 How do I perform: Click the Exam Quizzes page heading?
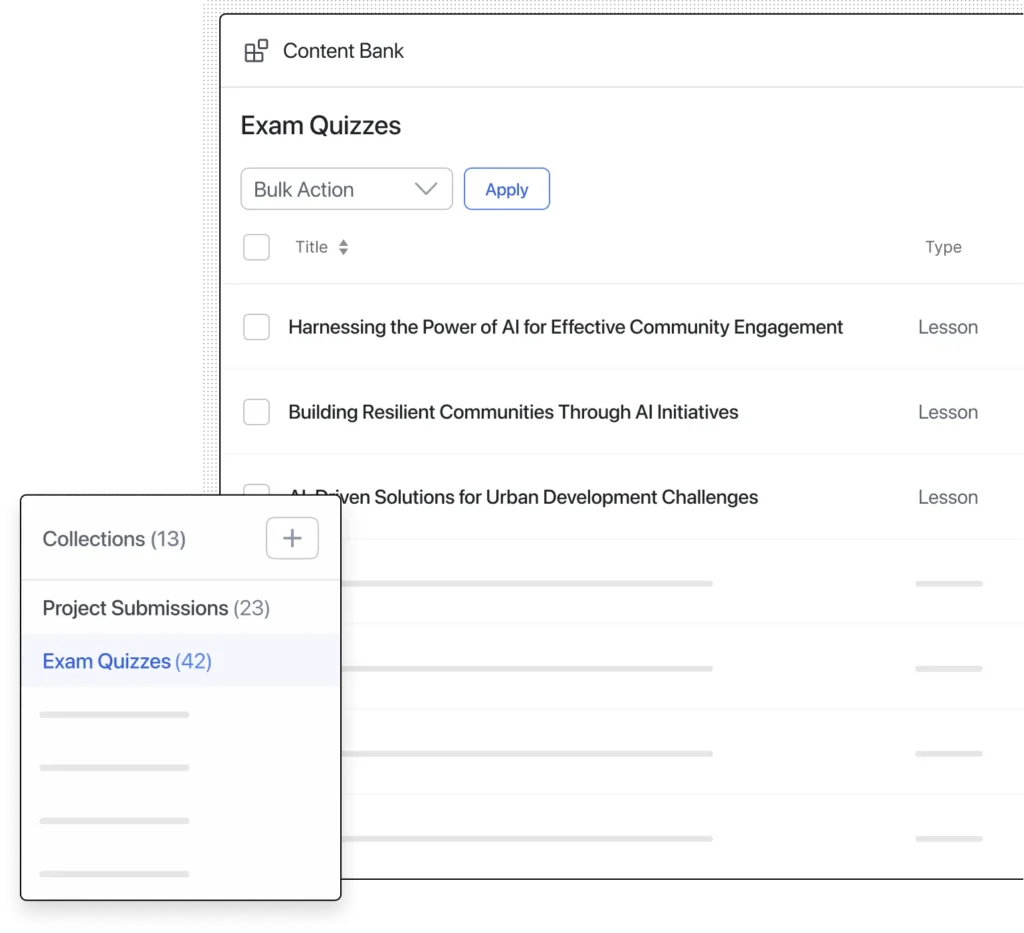(320, 125)
